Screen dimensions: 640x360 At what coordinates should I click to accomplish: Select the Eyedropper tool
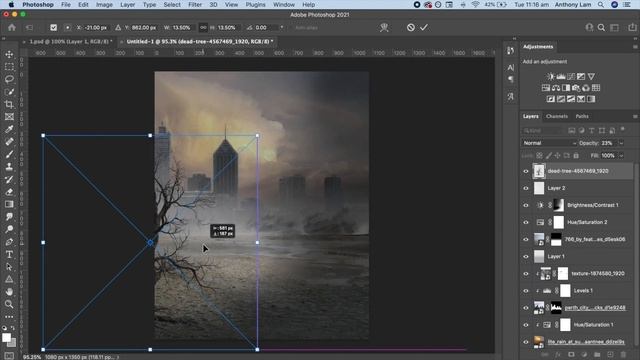(x=9, y=129)
